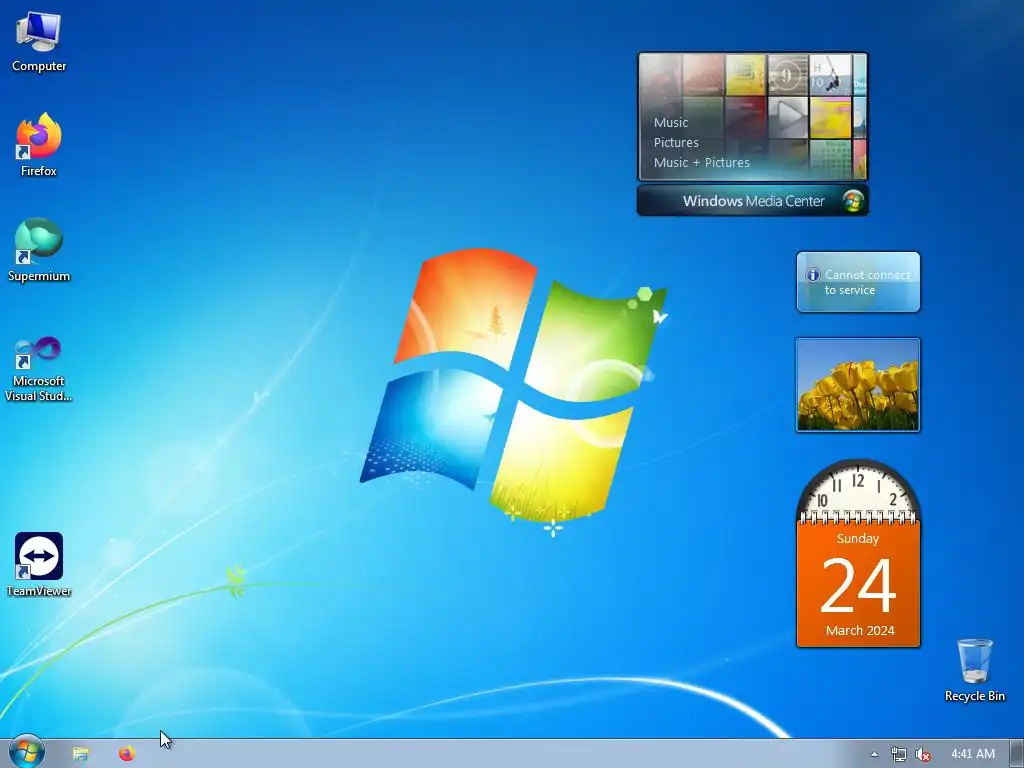The image size is (1024, 768).
Task: Select the Supermium desktop shortcut
Action: coord(39,250)
